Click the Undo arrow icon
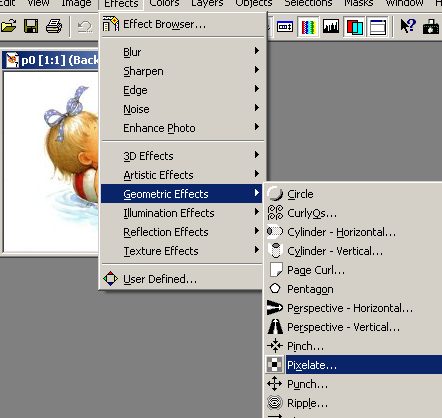442x418 pixels. click(x=85, y=26)
